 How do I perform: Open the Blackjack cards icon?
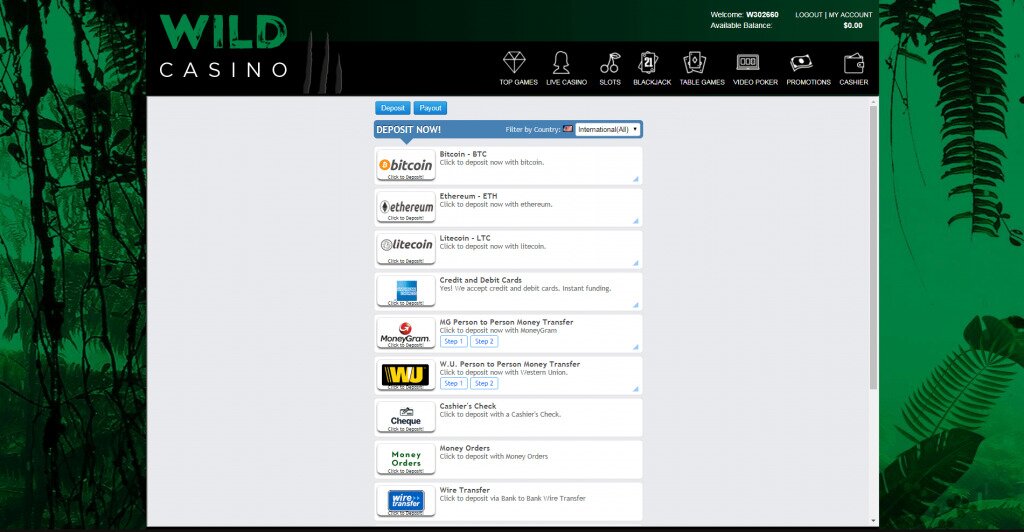pyautogui.click(x=648, y=63)
